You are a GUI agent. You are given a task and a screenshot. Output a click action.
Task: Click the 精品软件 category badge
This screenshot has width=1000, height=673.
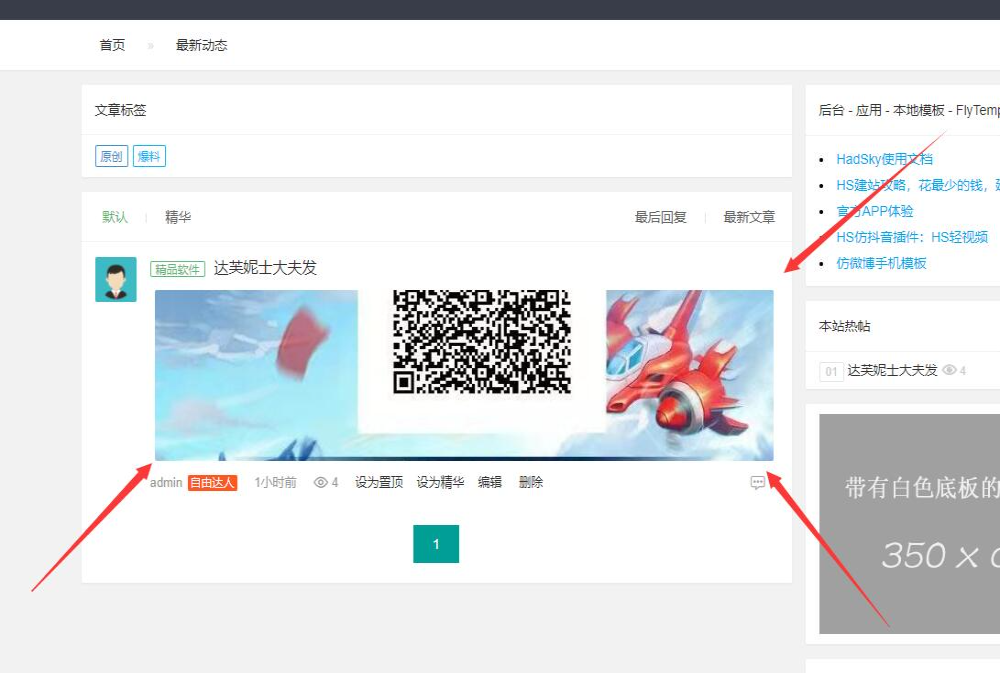(x=177, y=269)
